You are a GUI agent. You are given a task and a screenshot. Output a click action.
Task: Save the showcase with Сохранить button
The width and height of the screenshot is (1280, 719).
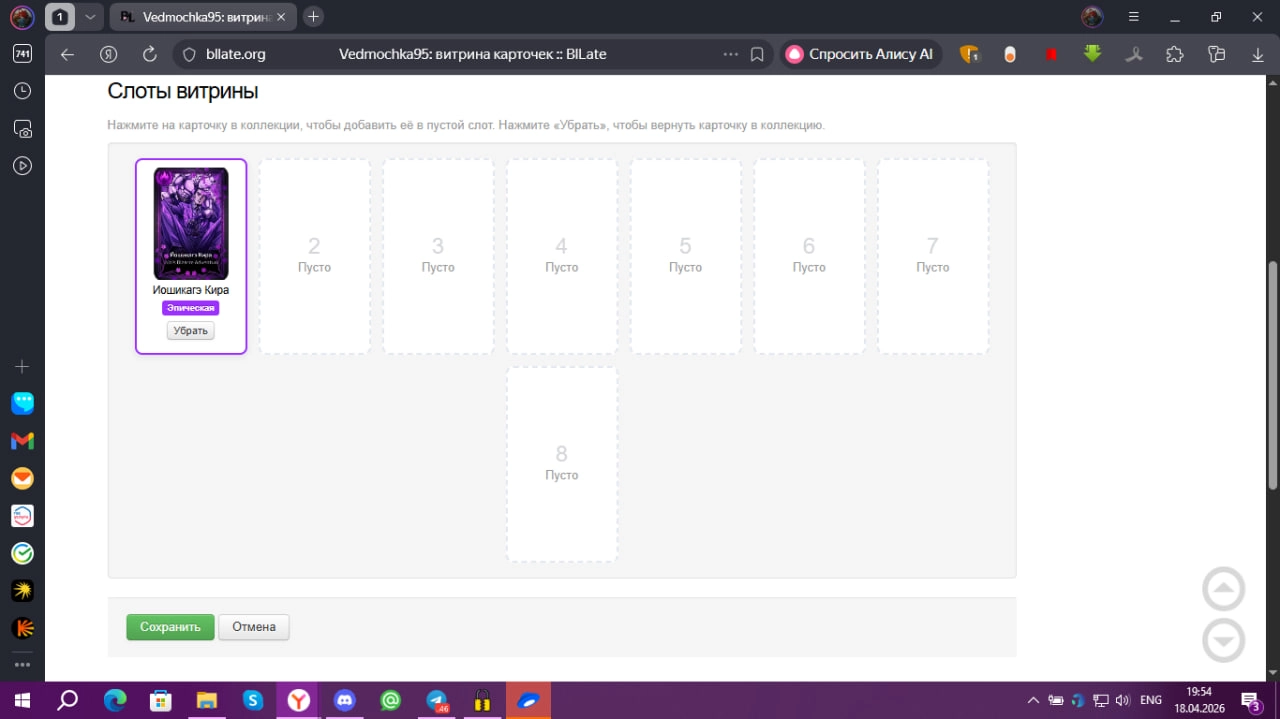170,627
